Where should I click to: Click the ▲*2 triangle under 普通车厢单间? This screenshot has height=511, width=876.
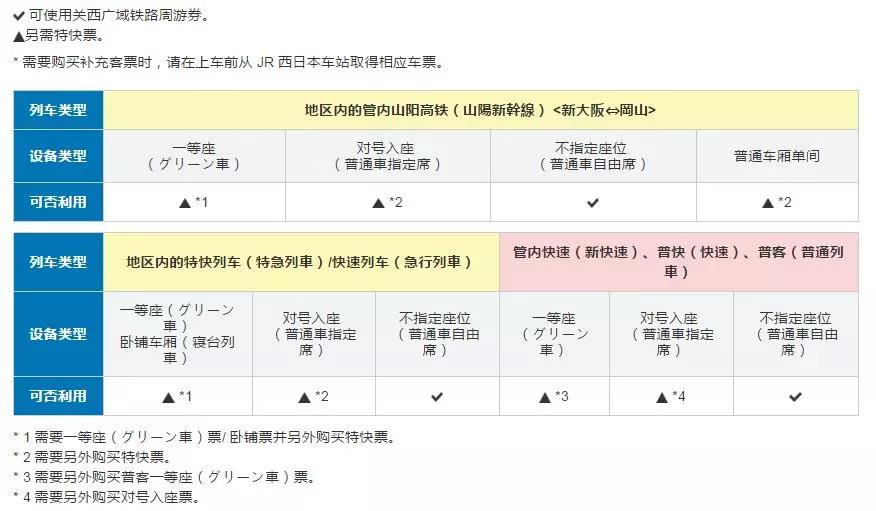click(x=768, y=203)
